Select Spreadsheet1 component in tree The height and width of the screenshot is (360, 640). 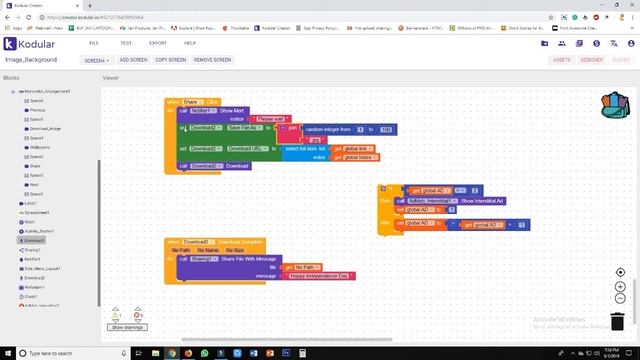tap(34, 213)
